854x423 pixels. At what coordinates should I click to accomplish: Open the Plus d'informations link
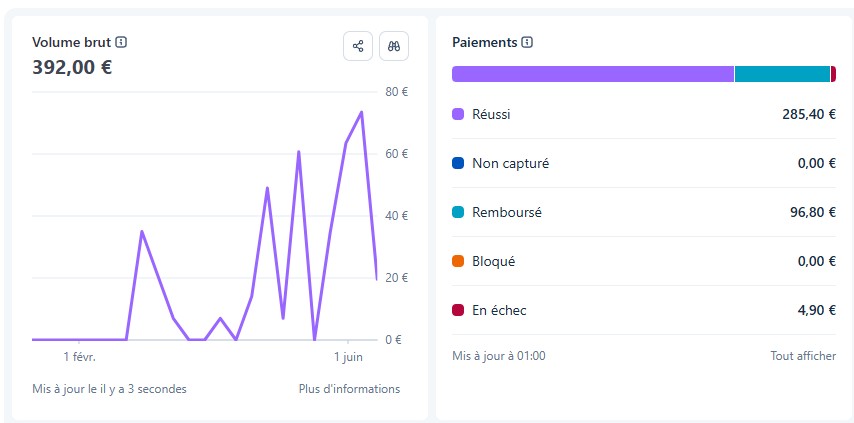(x=349, y=389)
